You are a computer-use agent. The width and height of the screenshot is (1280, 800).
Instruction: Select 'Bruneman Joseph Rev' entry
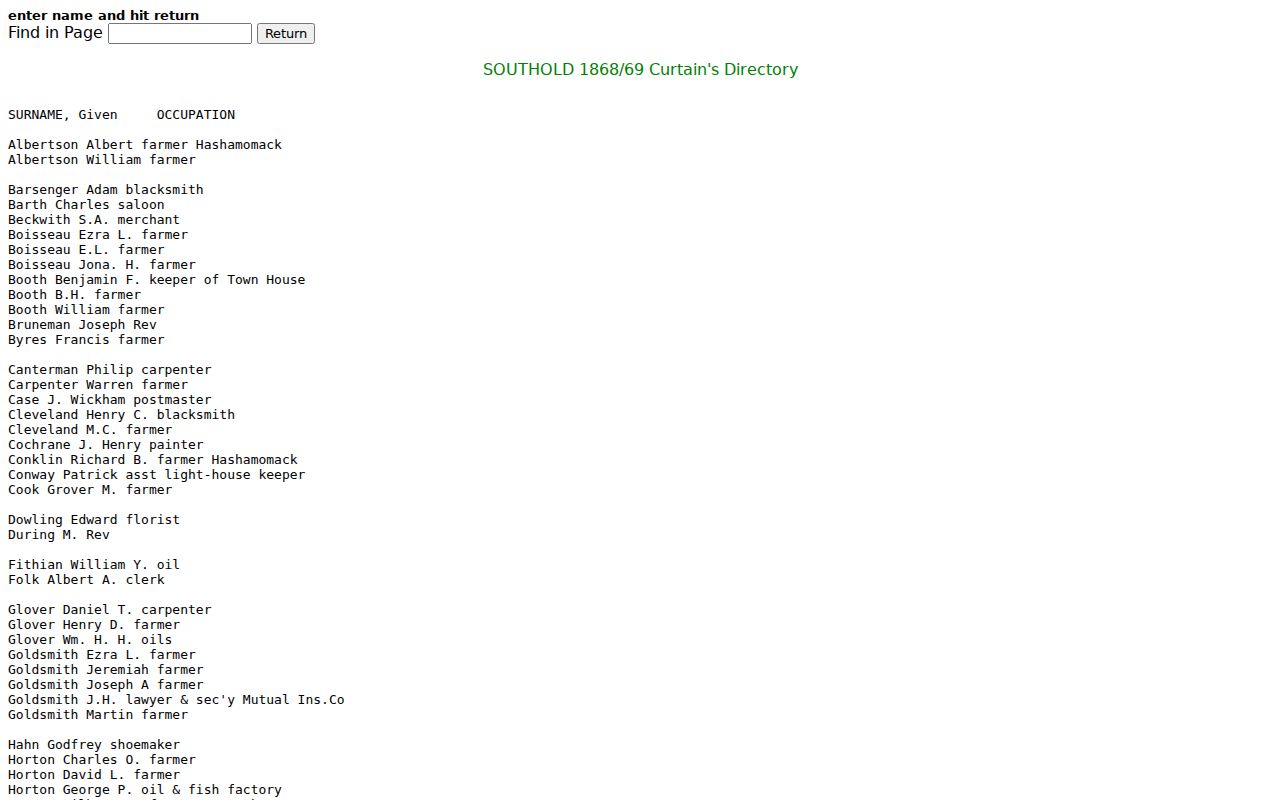(x=82, y=325)
